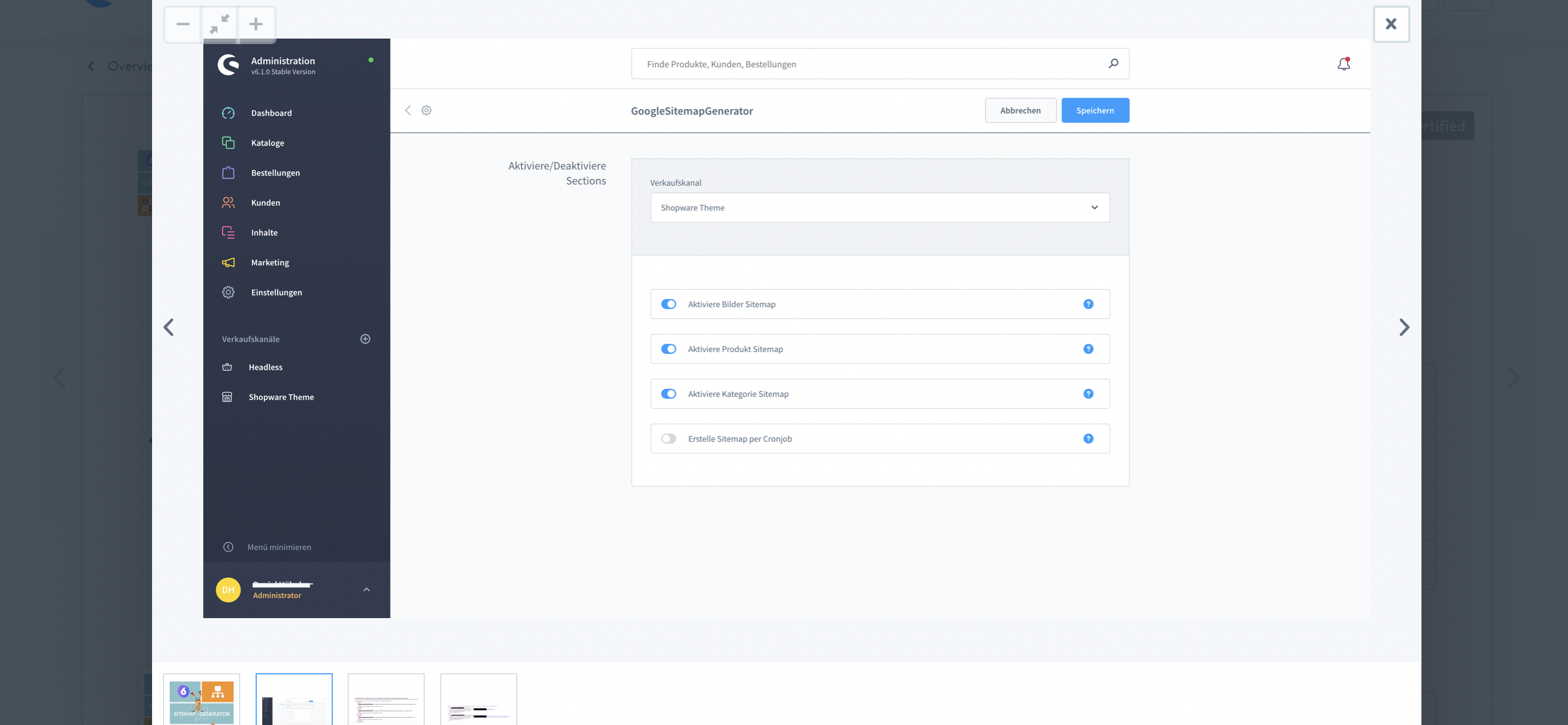
Task: Click the Kataloge icon
Action: tap(228, 143)
